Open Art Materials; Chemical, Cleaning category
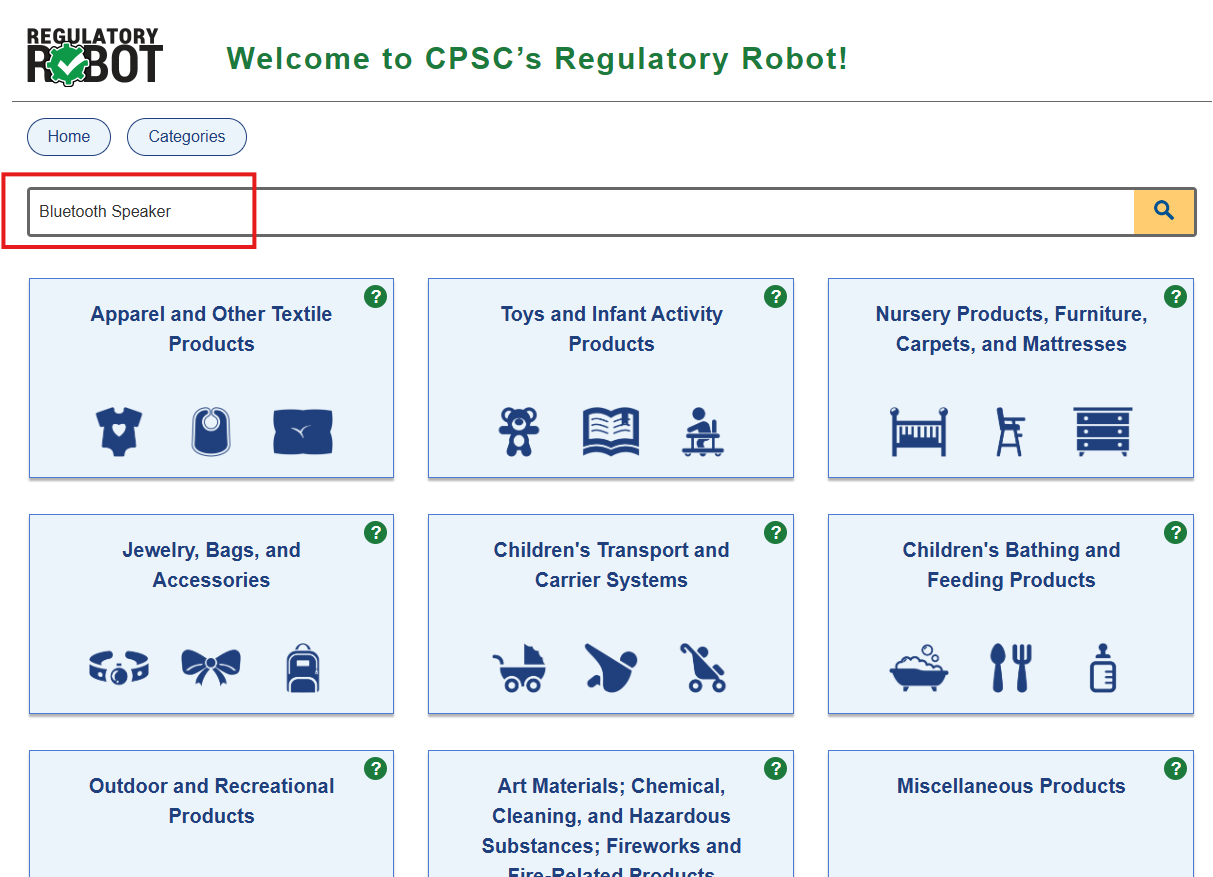The height and width of the screenshot is (877, 1213). click(x=611, y=813)
